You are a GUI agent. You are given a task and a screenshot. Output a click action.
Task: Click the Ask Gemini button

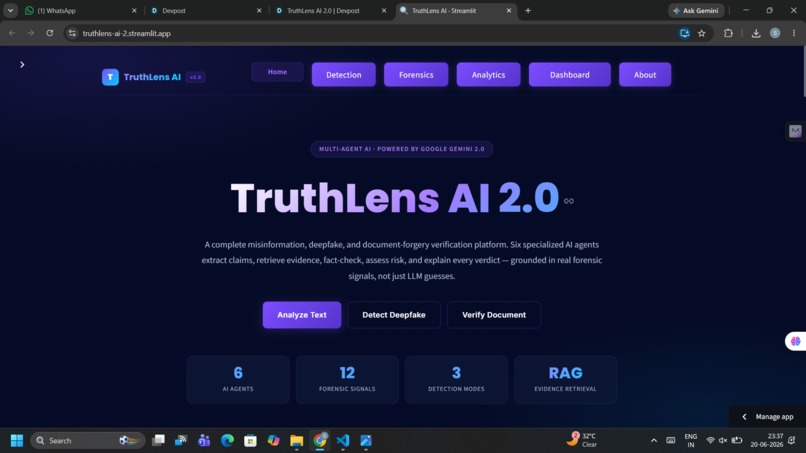tap(696, 10)
